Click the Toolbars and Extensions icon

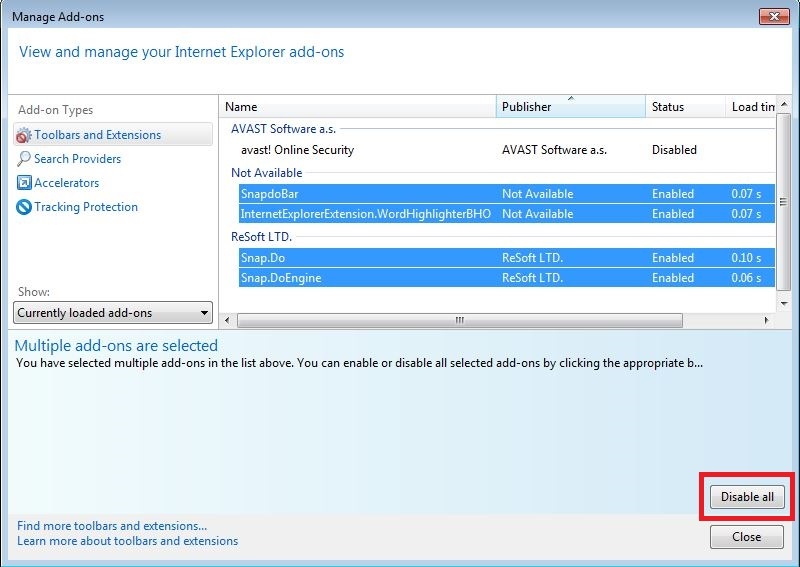pyautogui.click(x=24, y=135)
